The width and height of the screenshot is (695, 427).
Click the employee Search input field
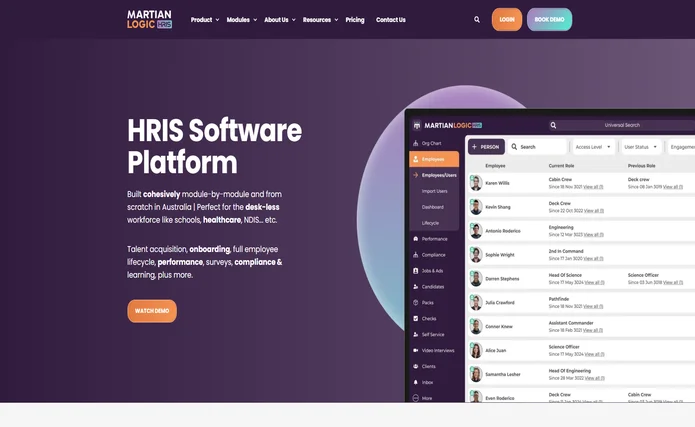pyautogui.click(x=537, y=147)
